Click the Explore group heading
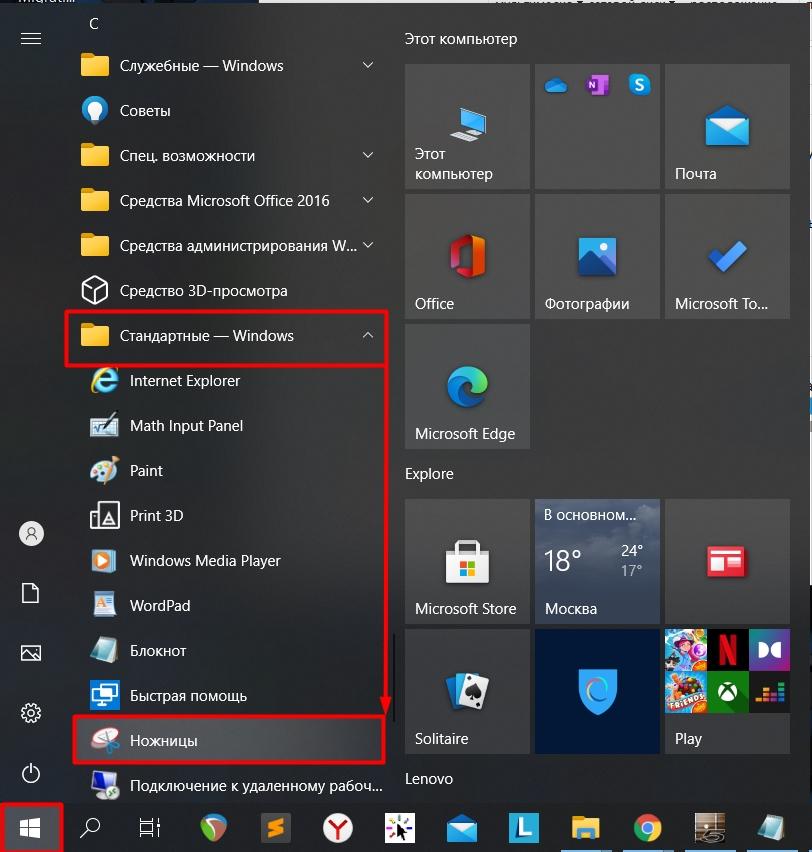 coord(429,474)
